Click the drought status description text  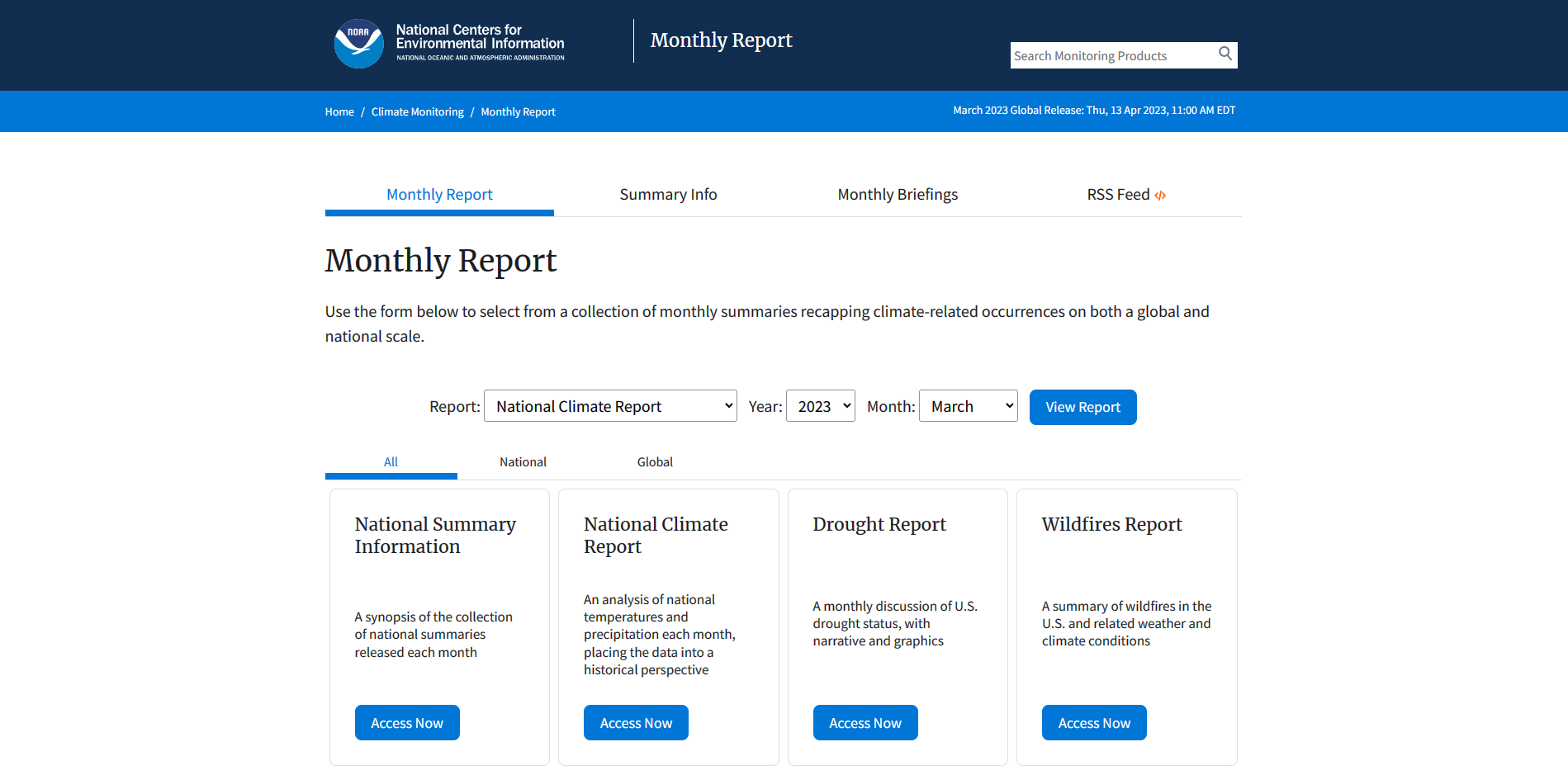tap(895, 623)
